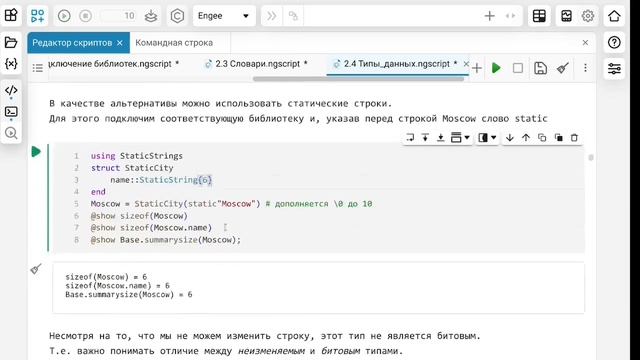Click the double chevron arrows icon

point(271,16)
